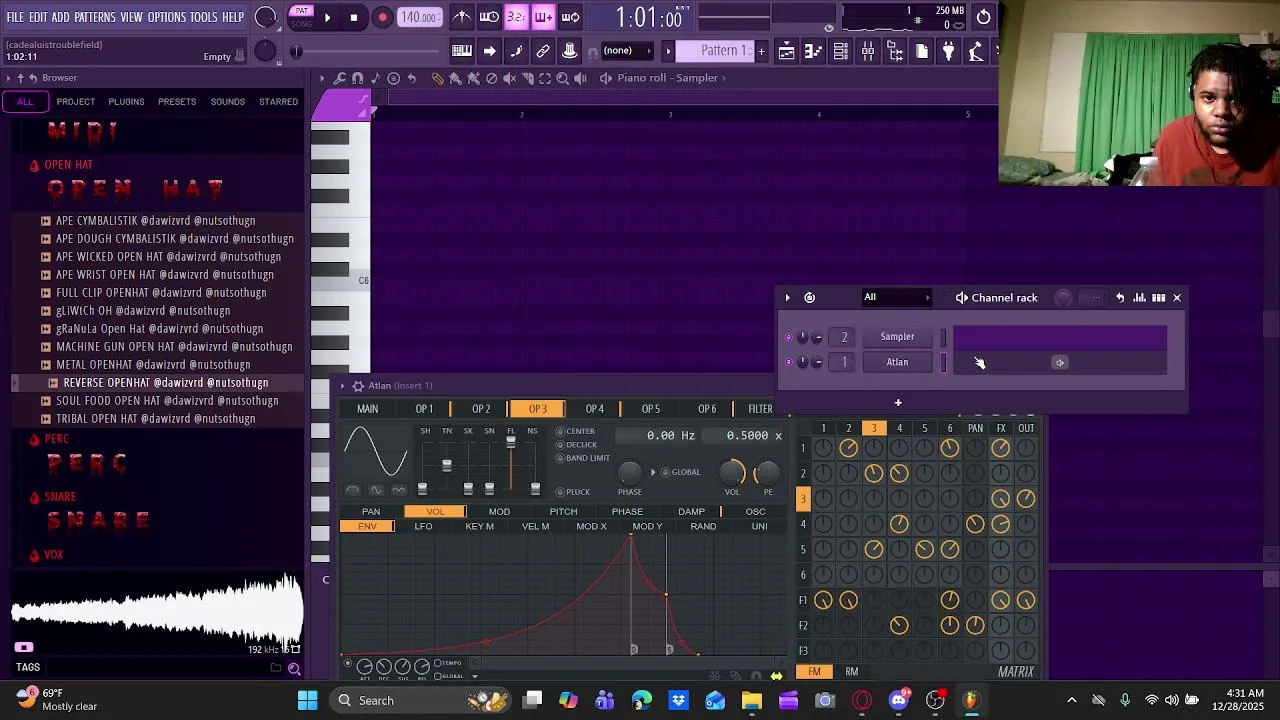
Task: Start playback with the transport play button
Action: [327, 17]
